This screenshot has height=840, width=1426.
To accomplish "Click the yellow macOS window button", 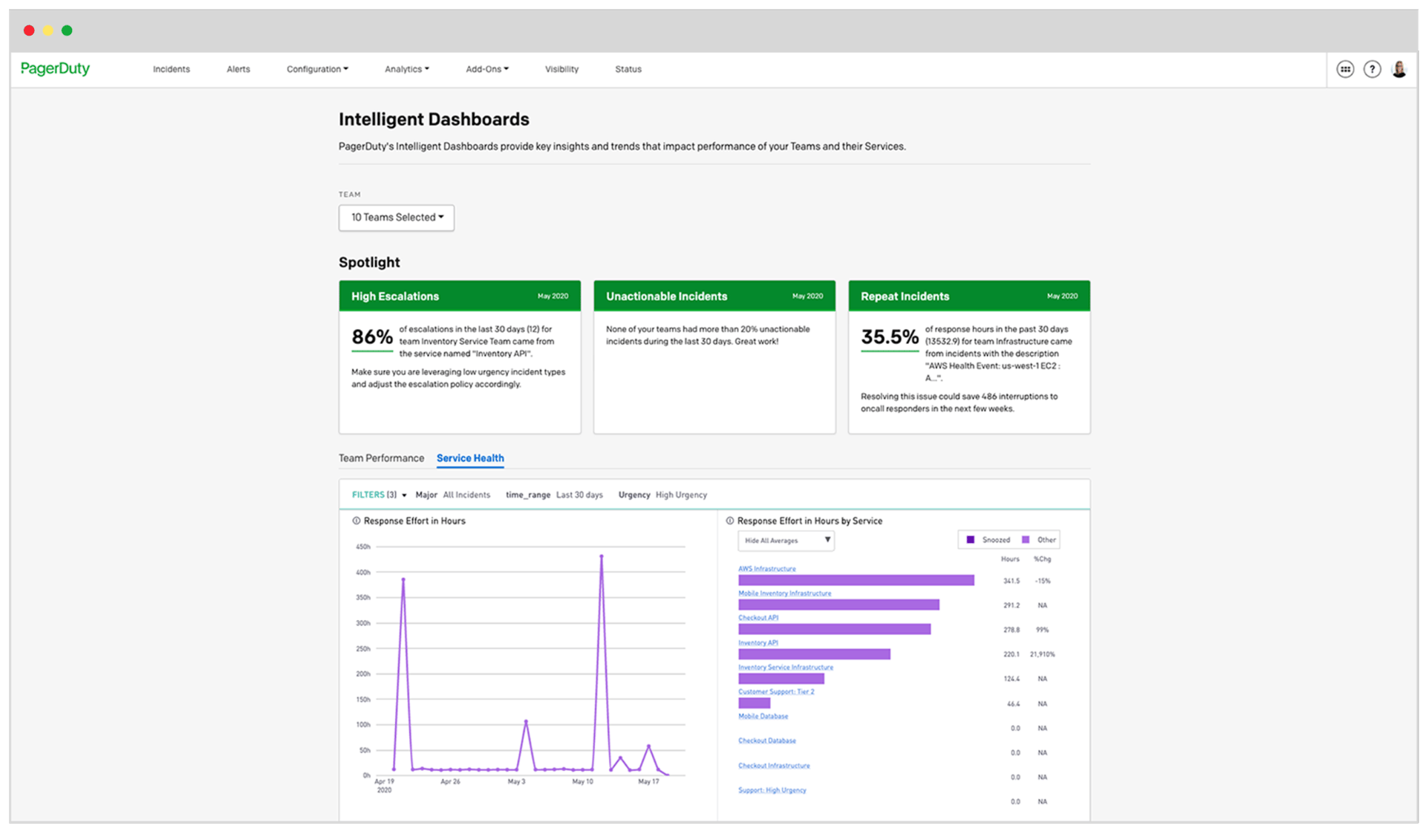I will pyautogui.click(x=48, y=30).
